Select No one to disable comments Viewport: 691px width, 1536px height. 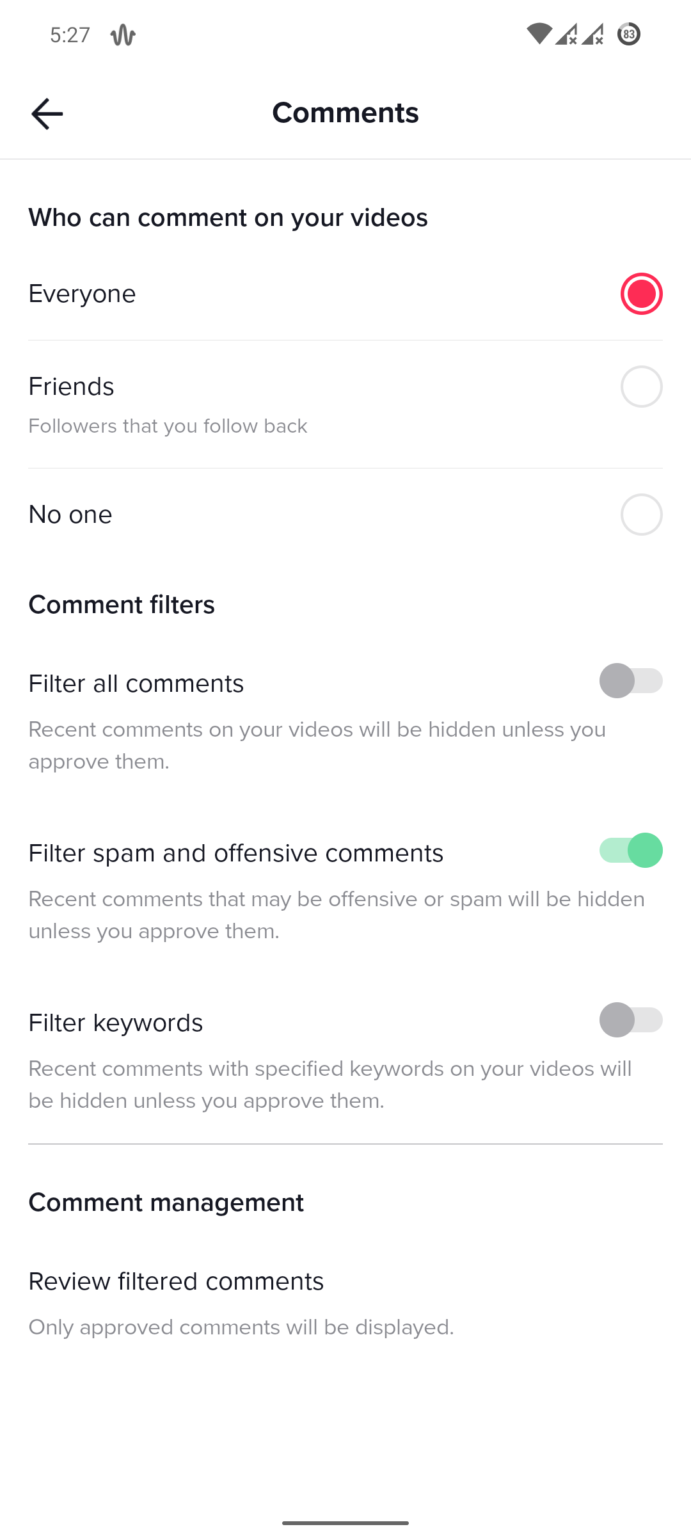click(641, 514)
